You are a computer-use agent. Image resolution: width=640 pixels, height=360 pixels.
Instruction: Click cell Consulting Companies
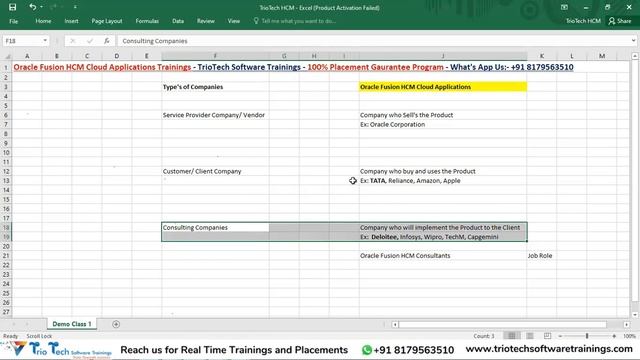coord(215,227)
